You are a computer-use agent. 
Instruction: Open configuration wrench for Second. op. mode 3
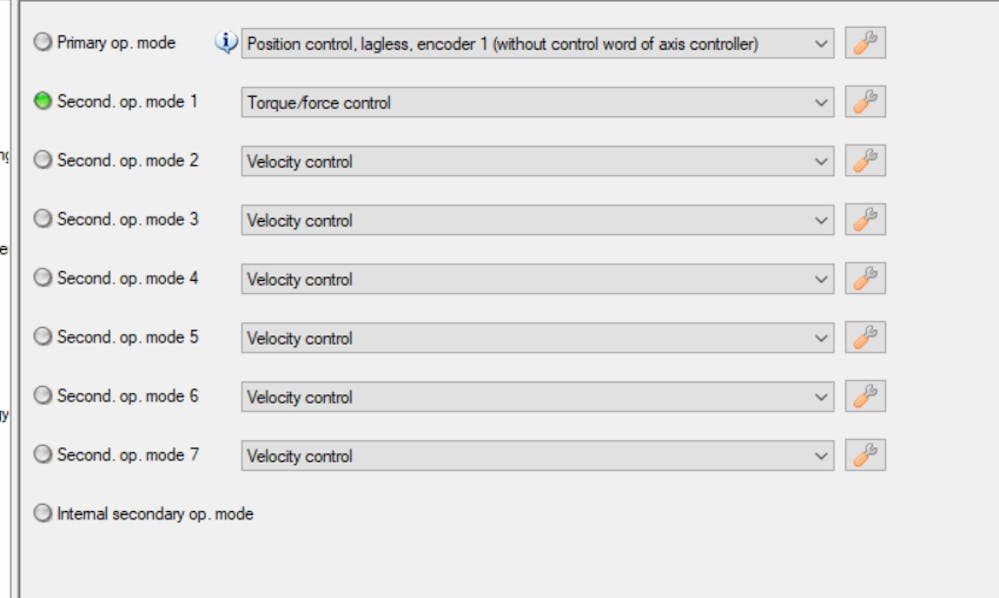pyautogui.click(x=865, y=220)
